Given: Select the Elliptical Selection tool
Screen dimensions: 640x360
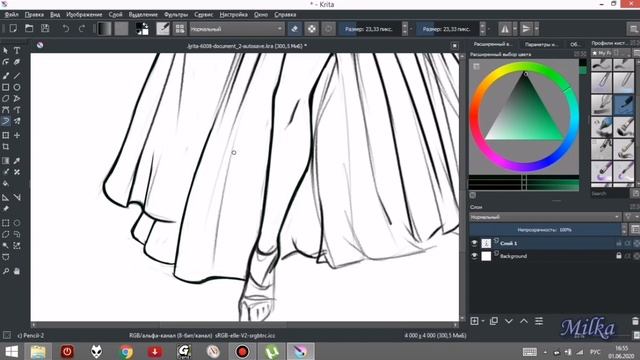Looking at the screenshot, I should pyautogui.click(x=17, y=223).
